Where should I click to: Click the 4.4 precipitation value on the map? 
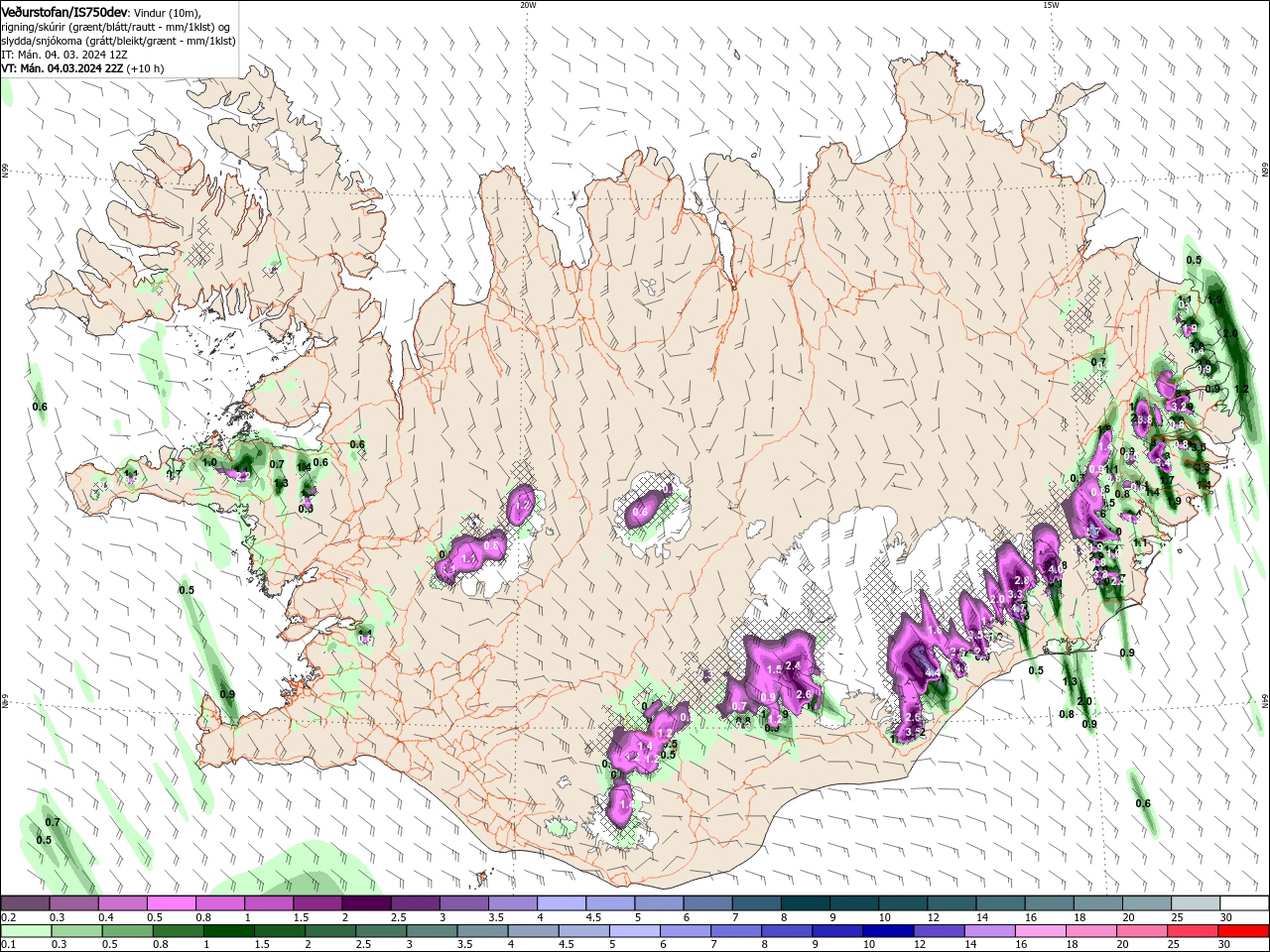pyautogui.click(x=932, y=673)
